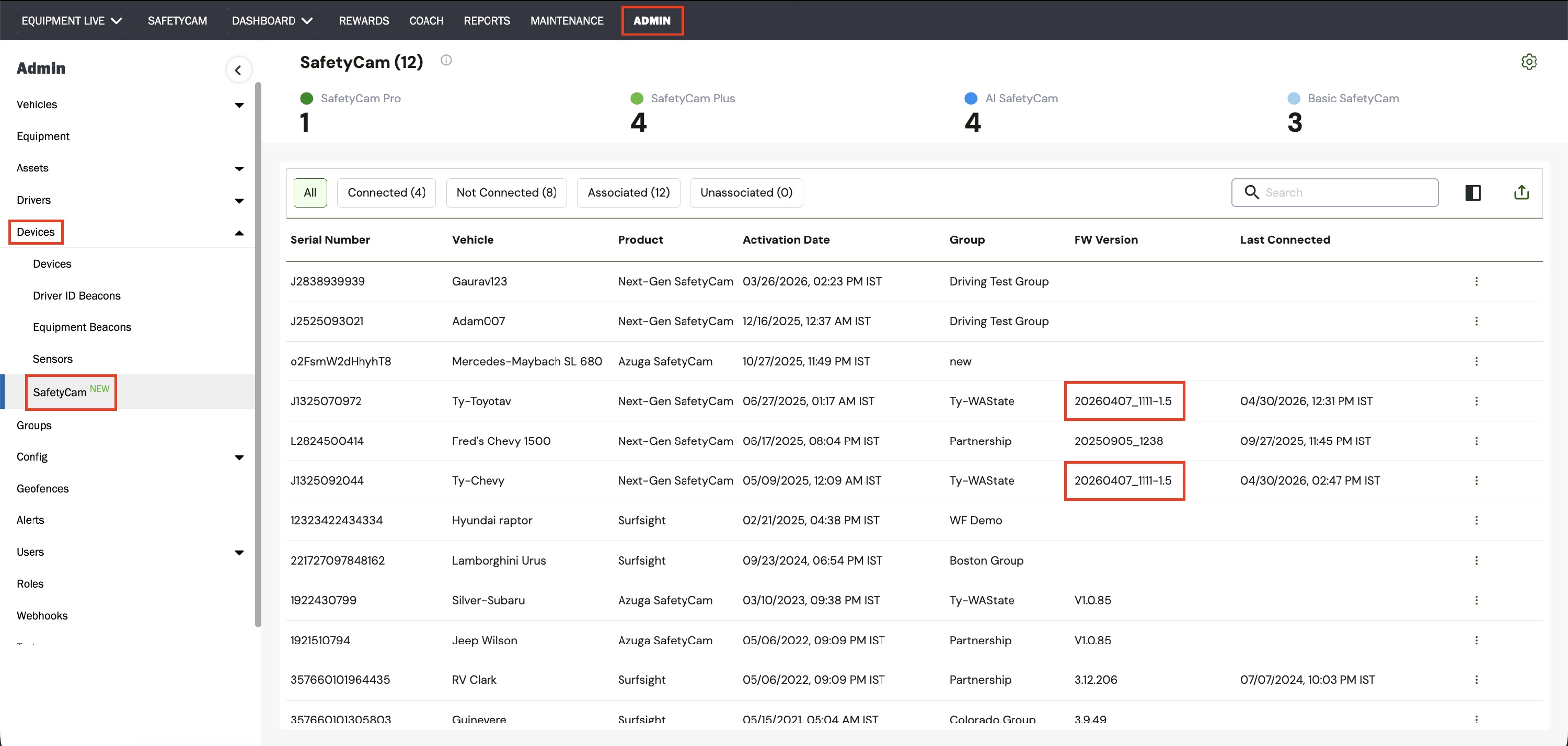Click the search magnifier icon
Image resolution: width=1568 pixels, height=746 pixels.
point(1251,192)
